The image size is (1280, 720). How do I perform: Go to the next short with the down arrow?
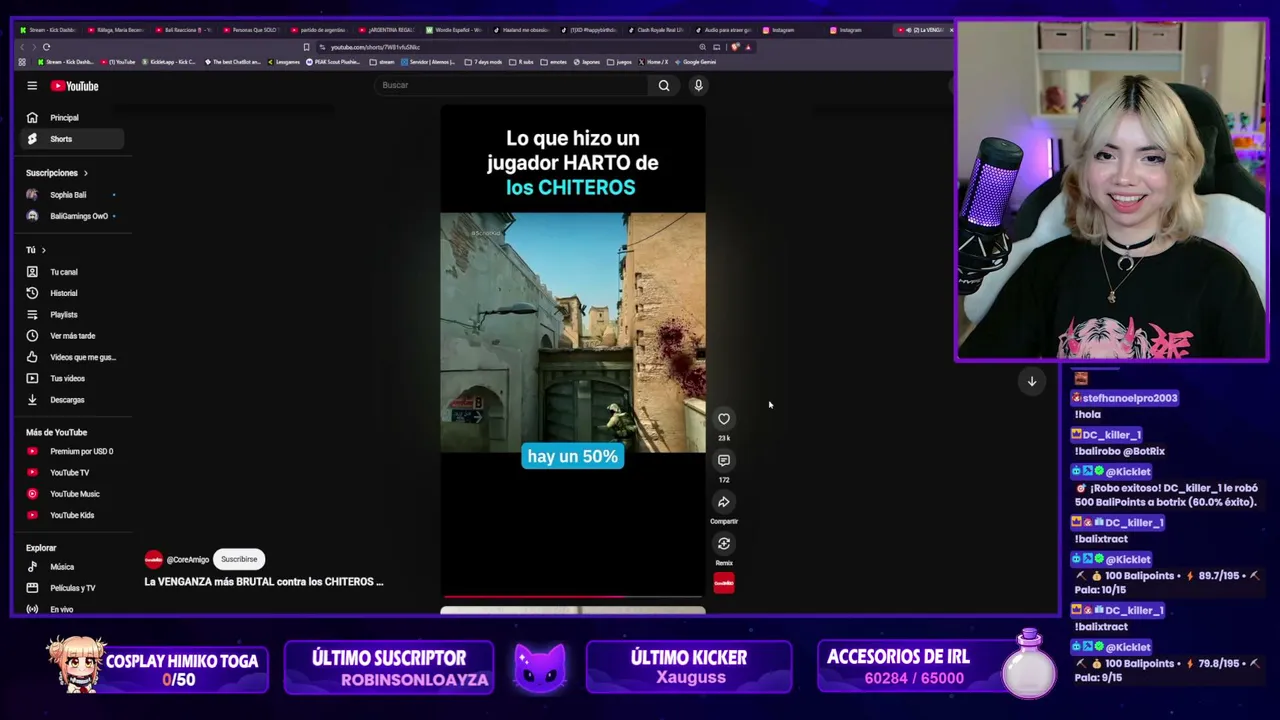[x=1032, y=381]
